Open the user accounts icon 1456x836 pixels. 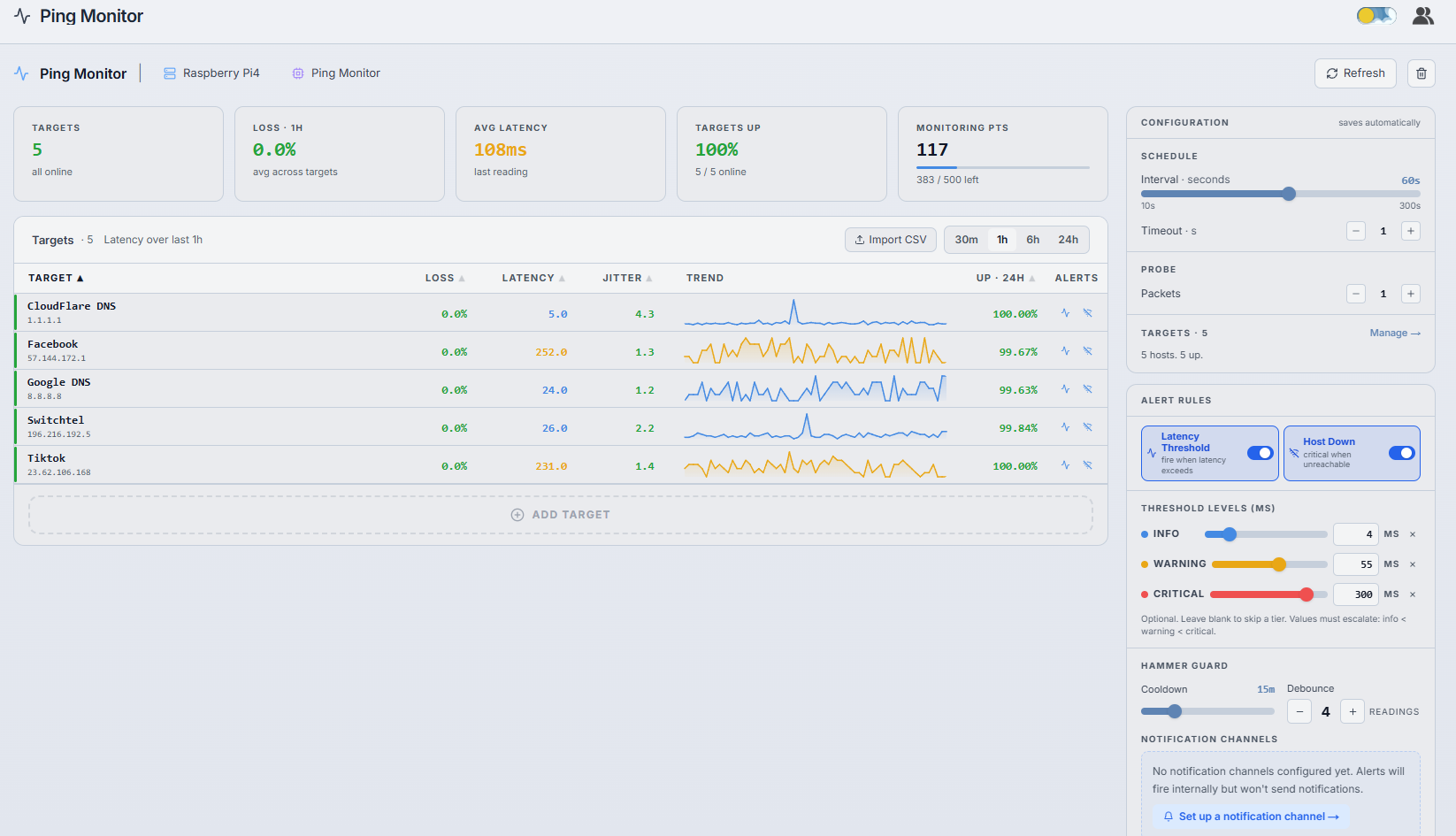point(1423,15)
